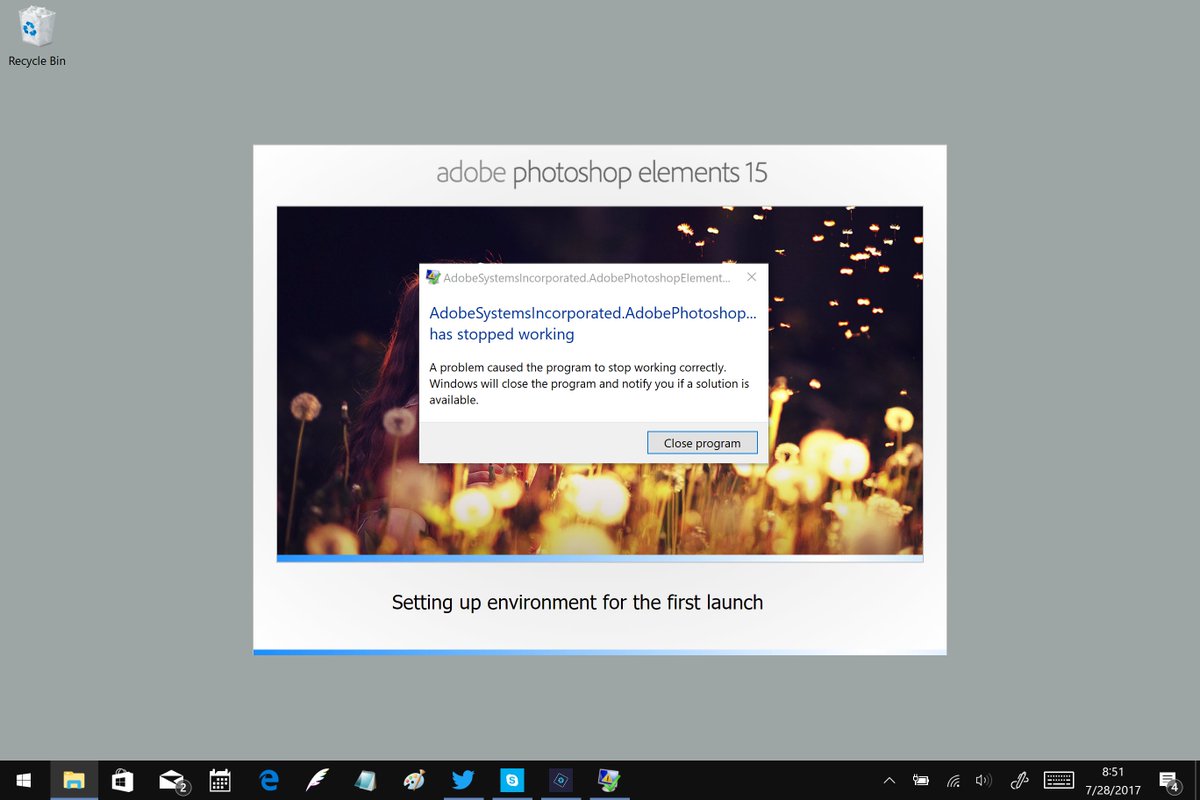Open the Calendar app in taskbar
The width and height of the screenshot is (1200, 800).
point(220,780)
